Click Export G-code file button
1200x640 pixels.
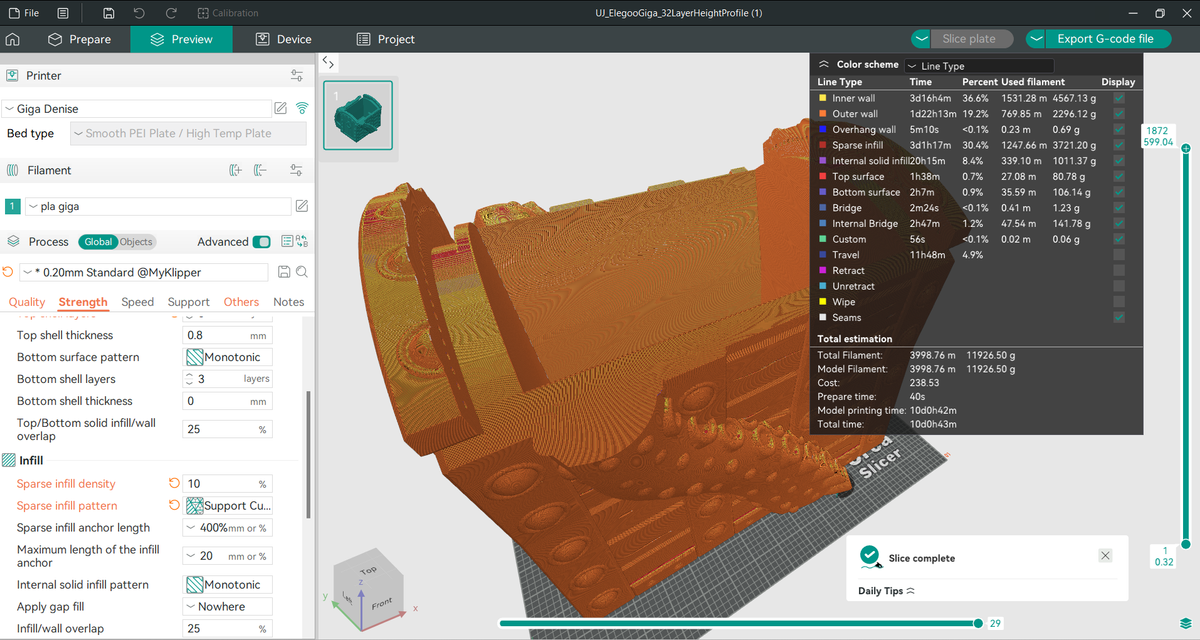click(1104, 39)
